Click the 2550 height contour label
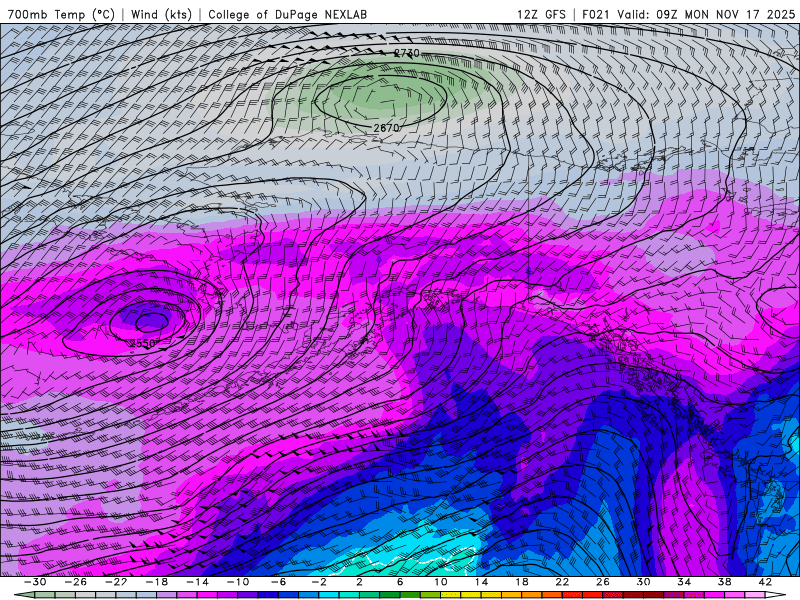This screenshot has height=600, width=800. (142, 343)
